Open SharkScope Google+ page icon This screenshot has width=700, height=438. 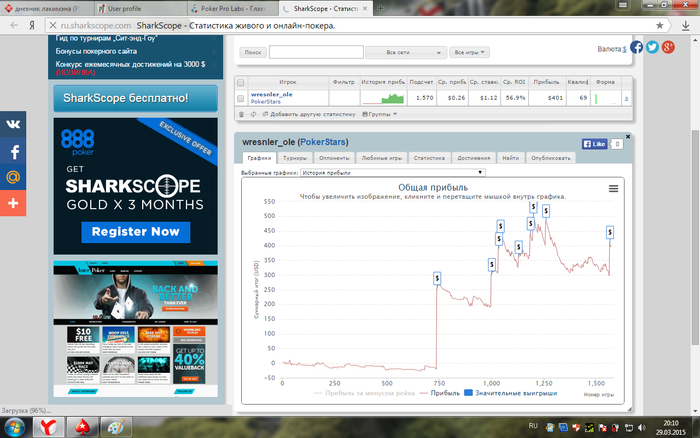pyautogui.click(x=668, y=47)
